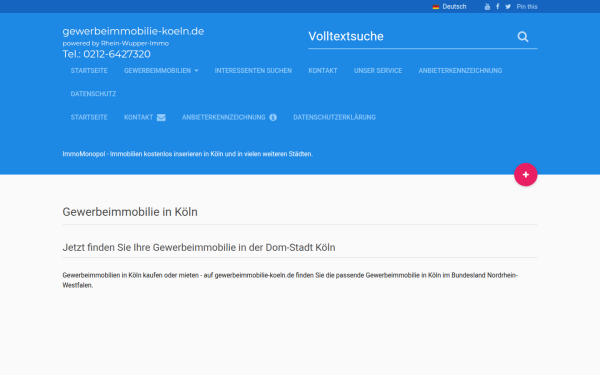Click the gewerbeimmobilie-koeln.de site logo
The height and width of the screenshot is (375, 600).
133,31
